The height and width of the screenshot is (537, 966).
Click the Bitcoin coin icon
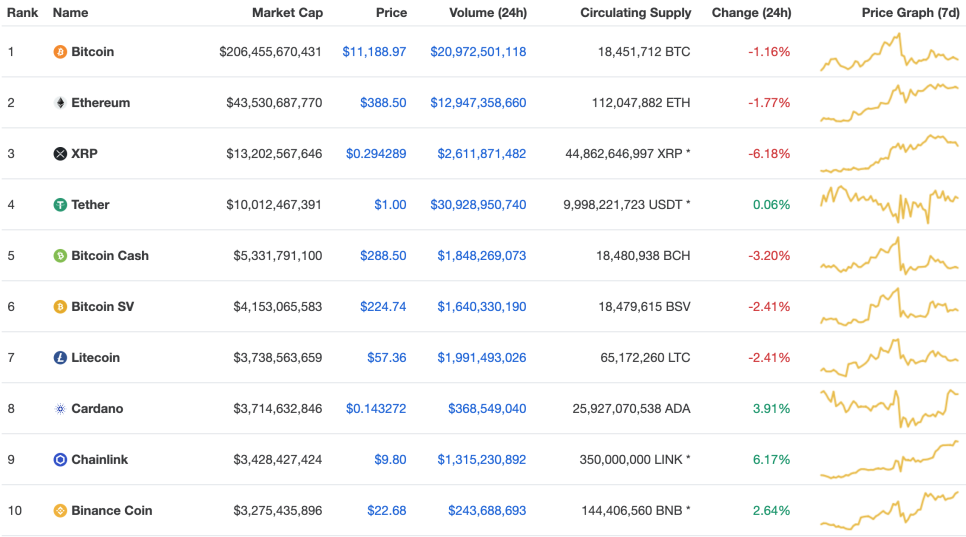[x=60, y=52]
